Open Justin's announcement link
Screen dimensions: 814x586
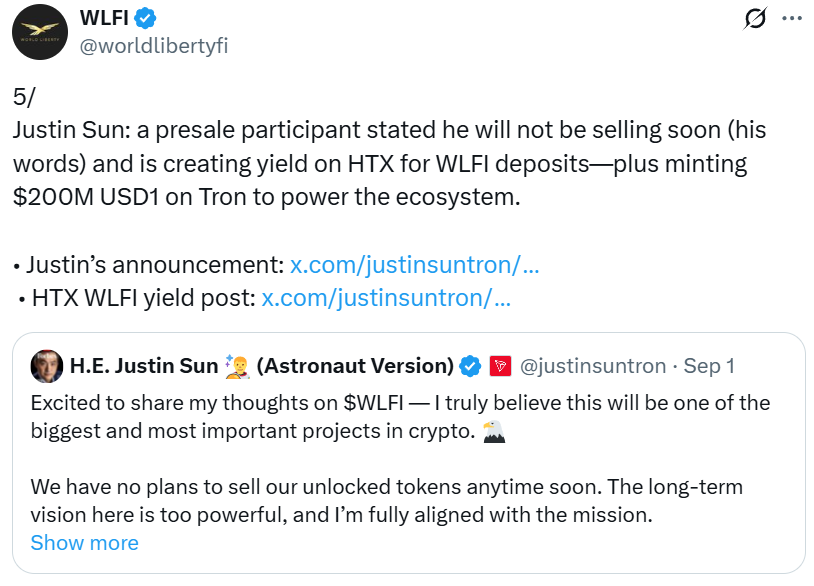tap(415, 266)
